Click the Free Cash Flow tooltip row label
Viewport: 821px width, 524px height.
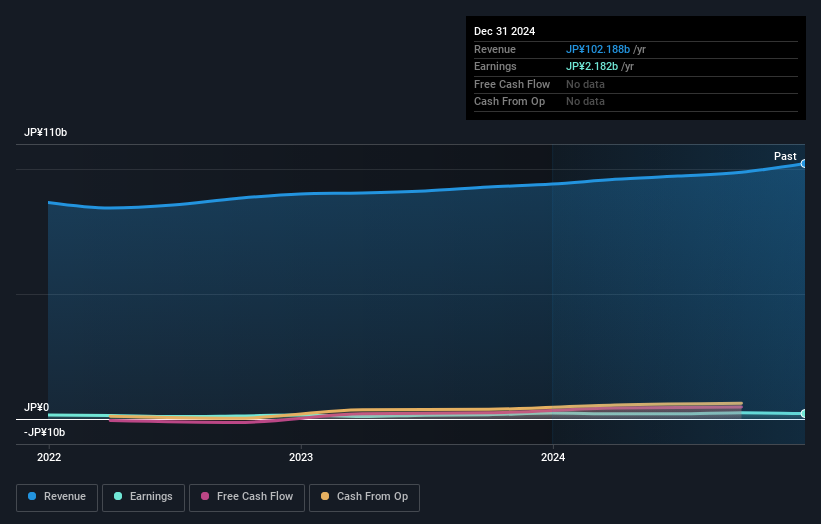pos(512,84)
